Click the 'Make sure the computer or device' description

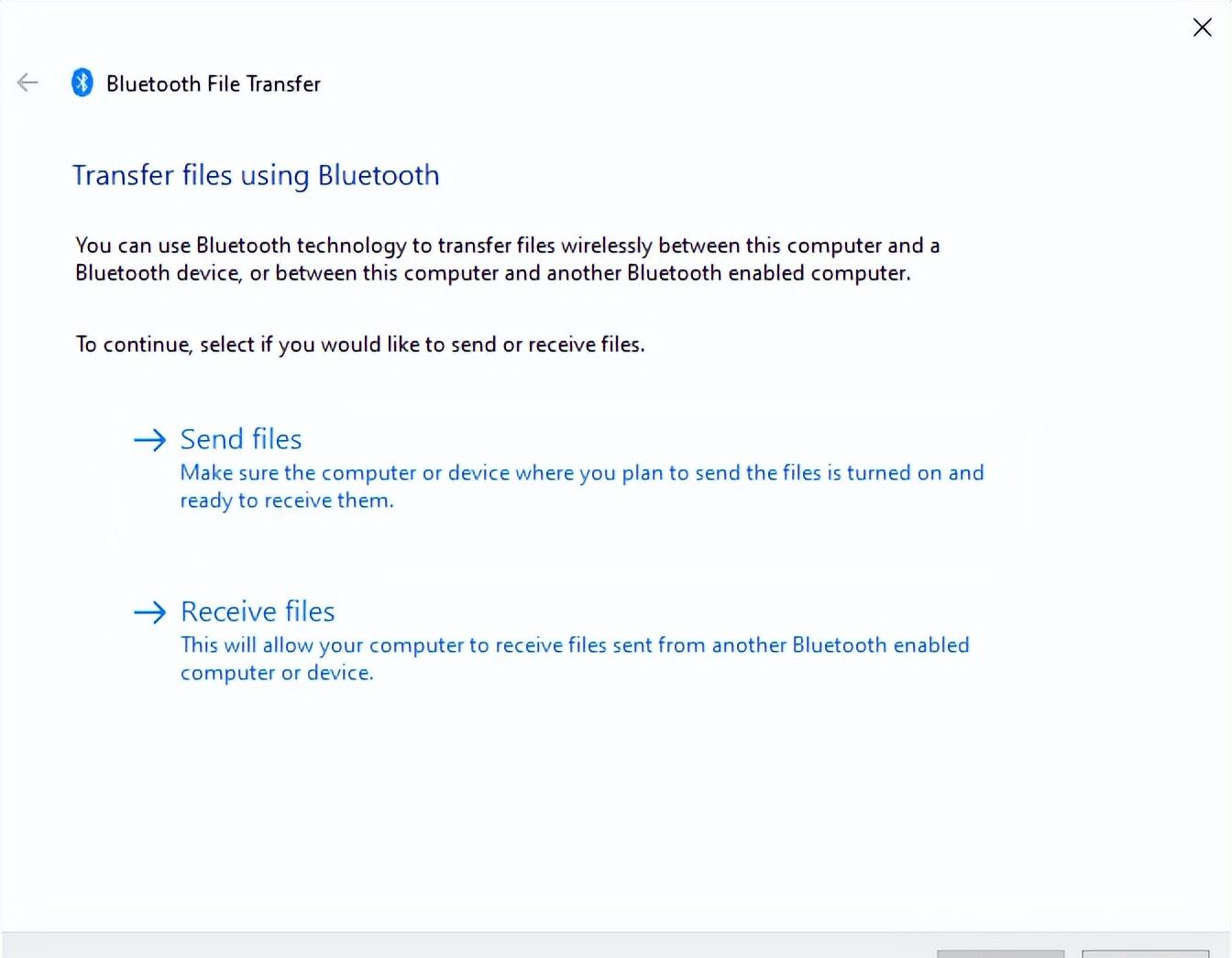point(582,487)
